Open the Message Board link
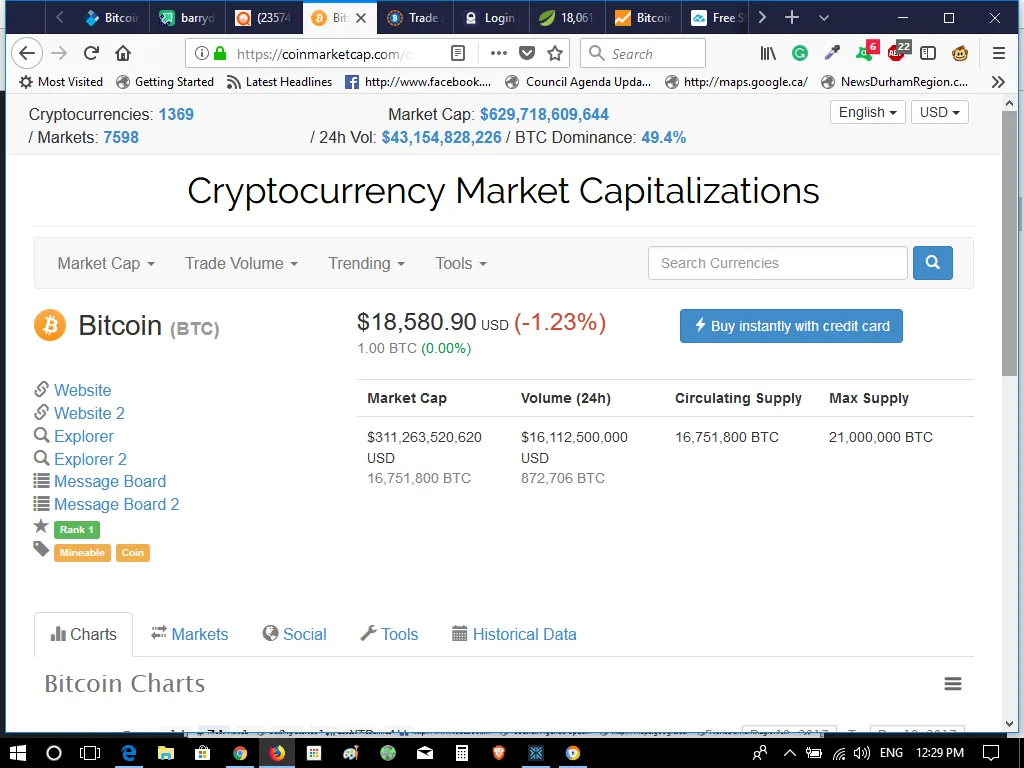Screen dimensions: 1024x768 [110, 481]
